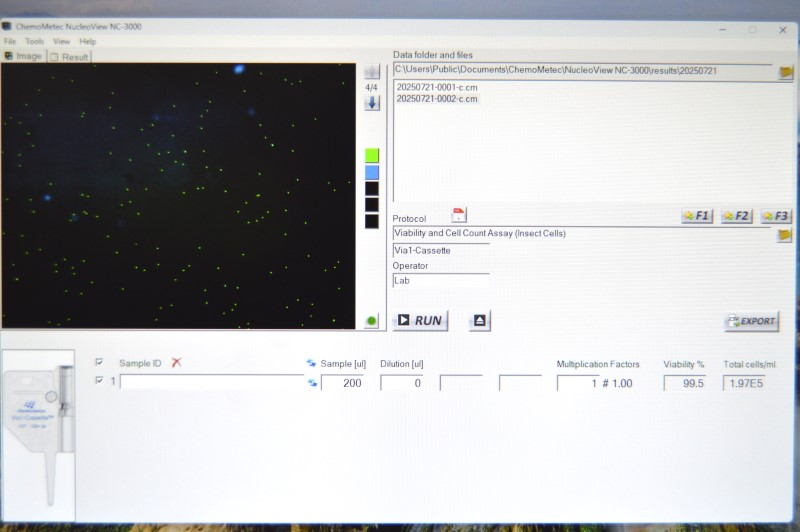Click the Via1-Cassette illustration thumbnail
This screenshot has width=800, height=532.
pos(39,435)
